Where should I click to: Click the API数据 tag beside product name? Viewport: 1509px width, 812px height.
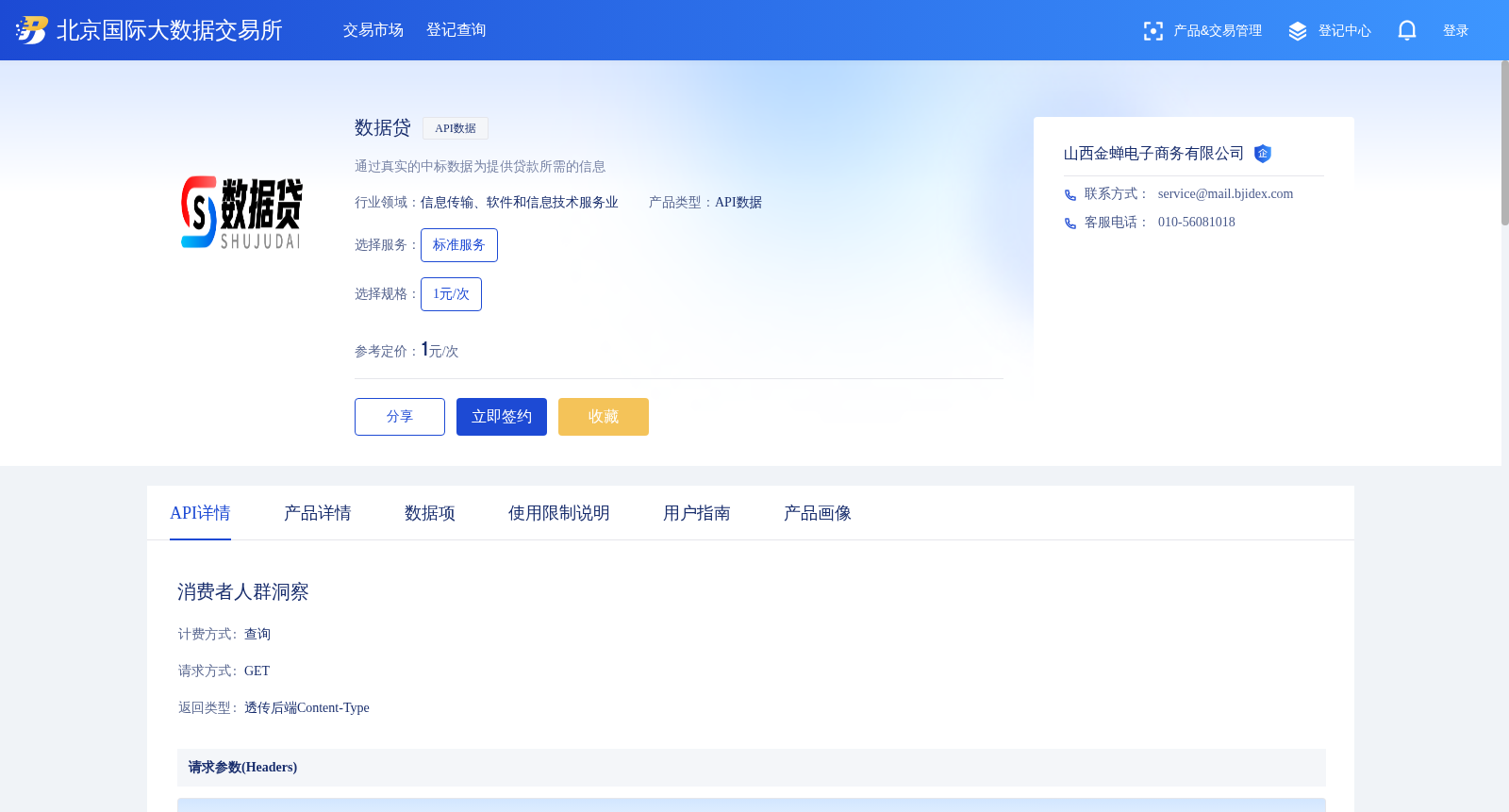456,128
